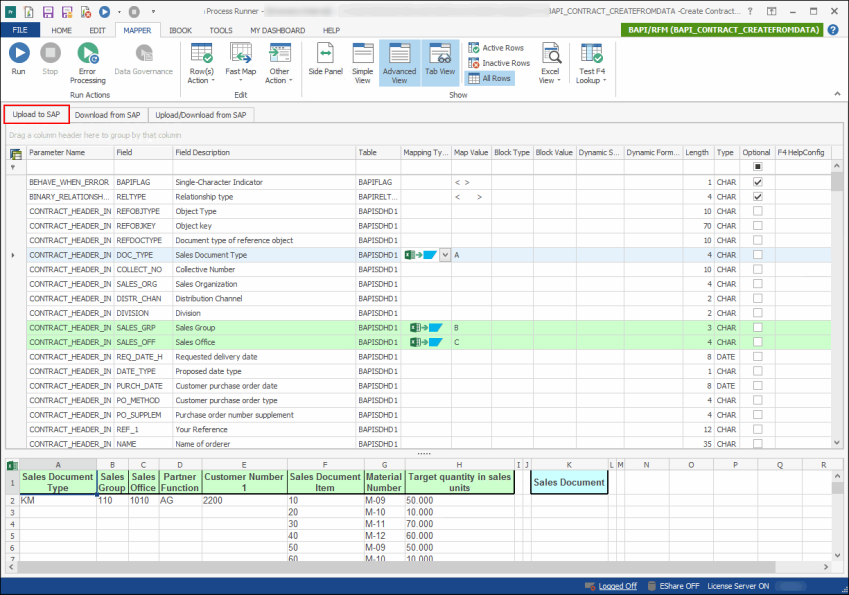Screen dimensions: 849x595
Task: Select Excel column E header
Action: click(244, 465)
